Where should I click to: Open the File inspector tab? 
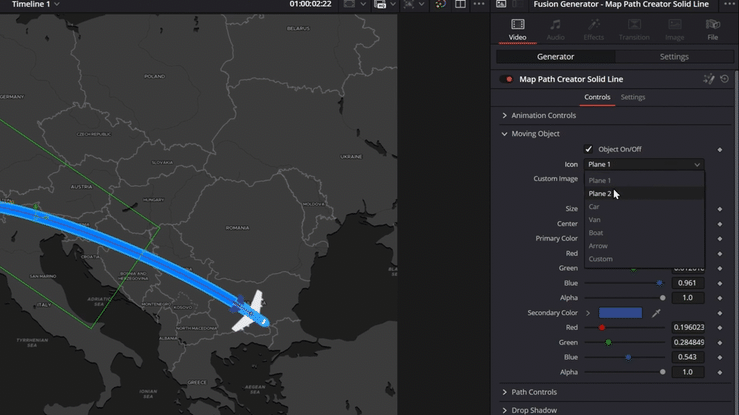(712, 29)
